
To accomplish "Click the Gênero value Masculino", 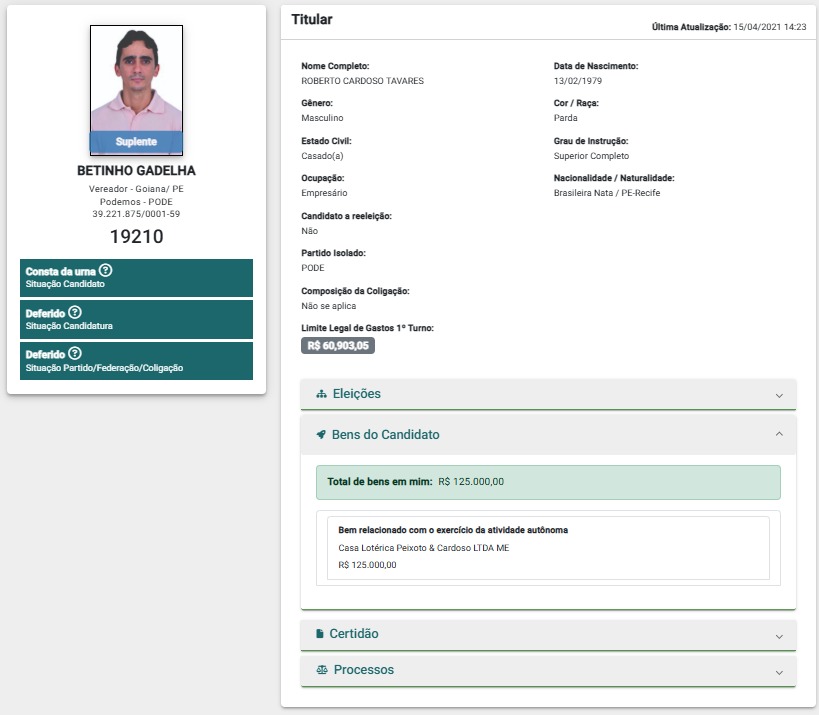I will coord(322,118).
